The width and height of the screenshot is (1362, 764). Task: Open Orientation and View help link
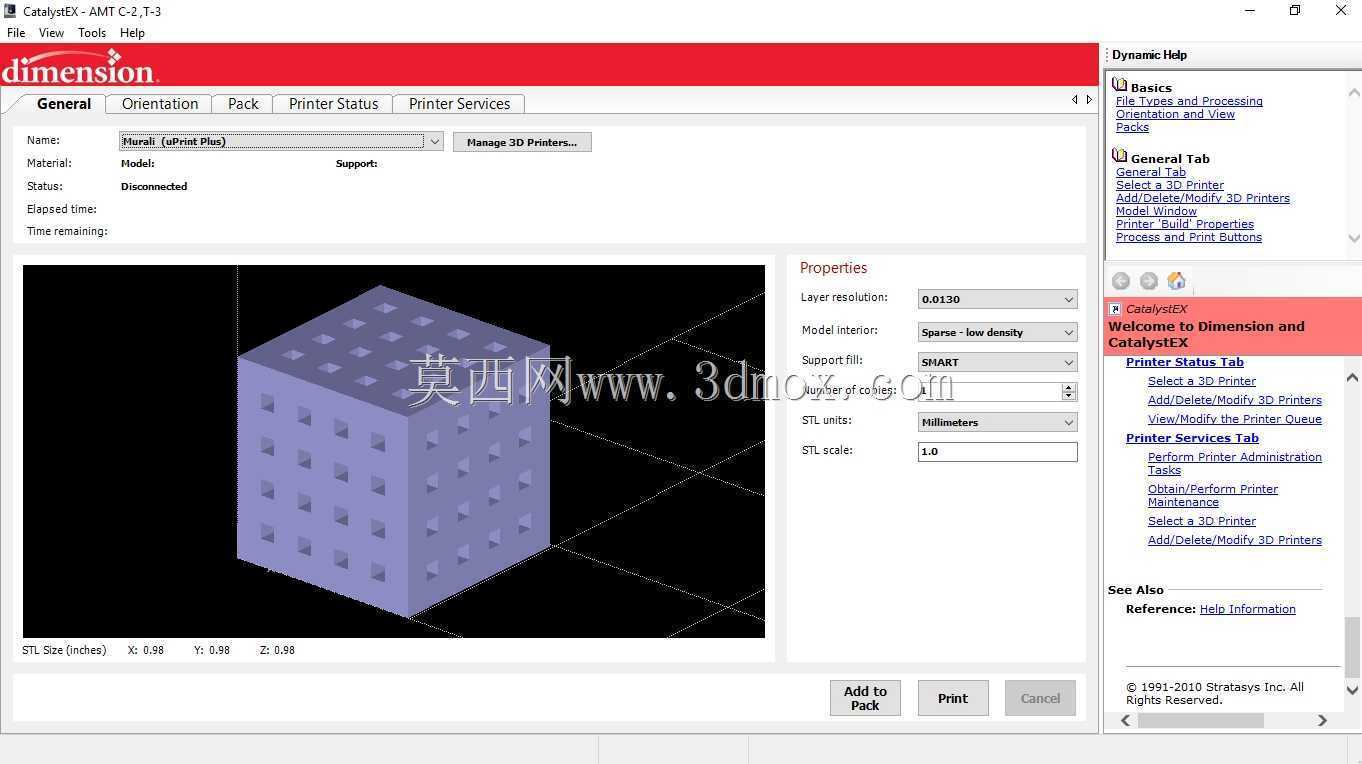(1175, 114)
